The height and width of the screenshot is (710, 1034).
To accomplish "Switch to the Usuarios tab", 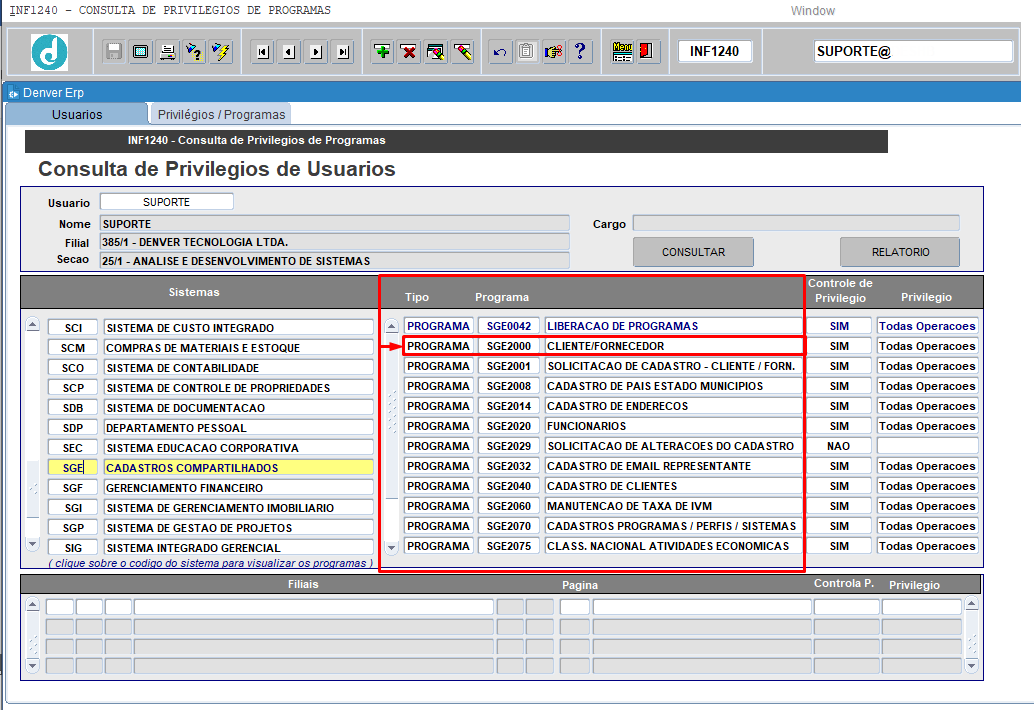I will pos(77,114).
